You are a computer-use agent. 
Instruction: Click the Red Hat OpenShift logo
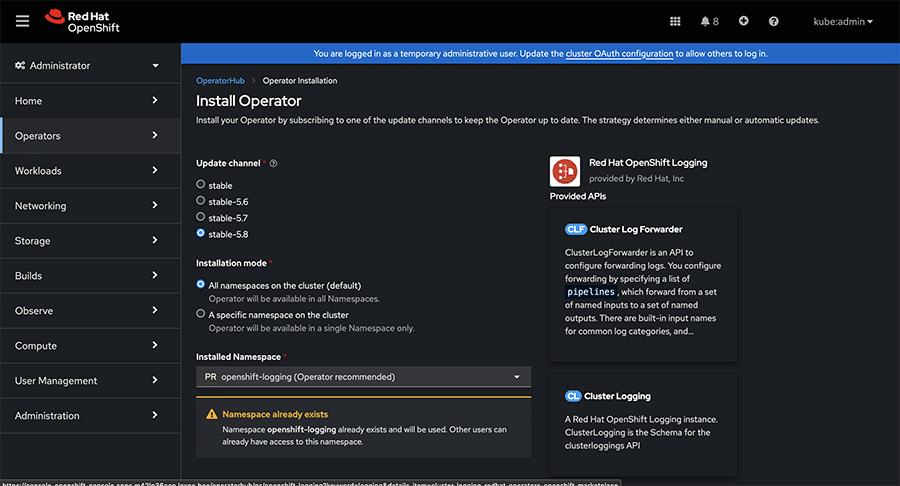(82, 20)
